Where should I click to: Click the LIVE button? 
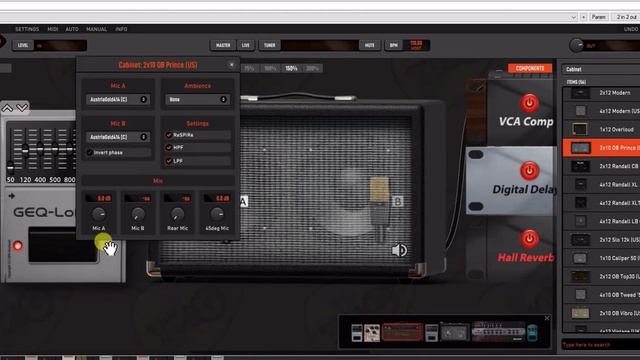coord(246,45)
